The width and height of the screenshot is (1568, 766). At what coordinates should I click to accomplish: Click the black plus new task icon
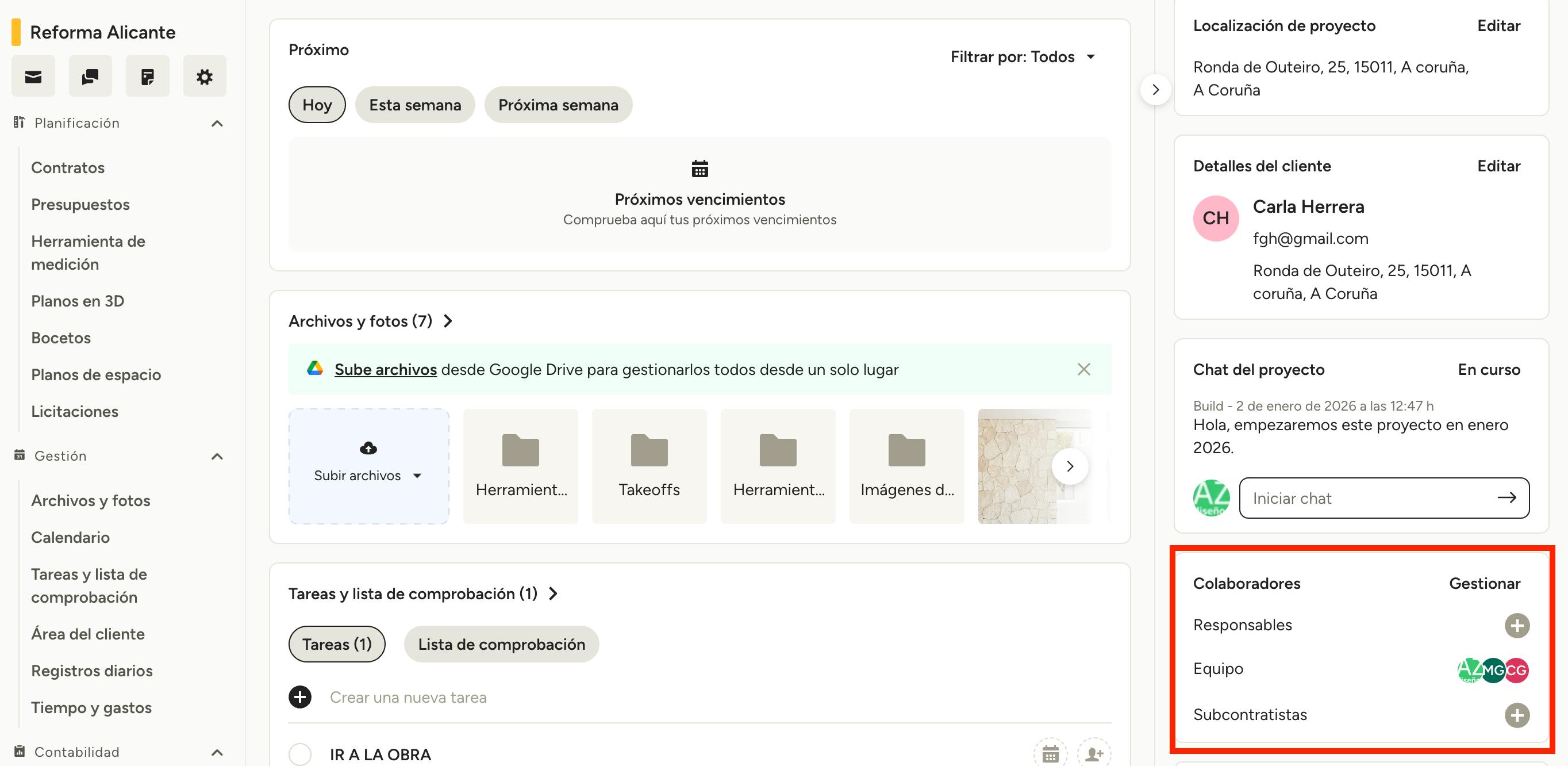[x=300, y=697]
